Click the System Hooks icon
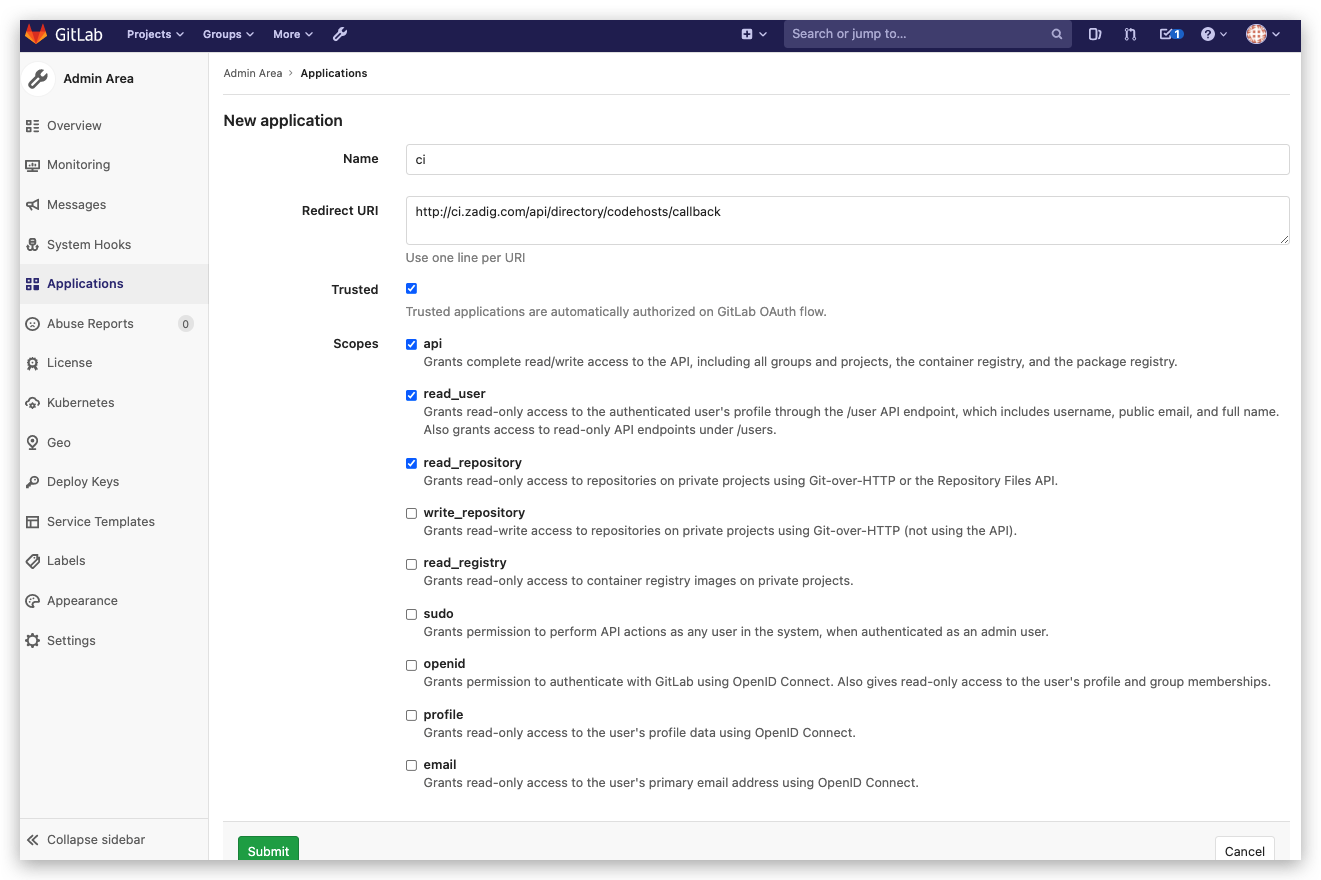 click(32, 245)
